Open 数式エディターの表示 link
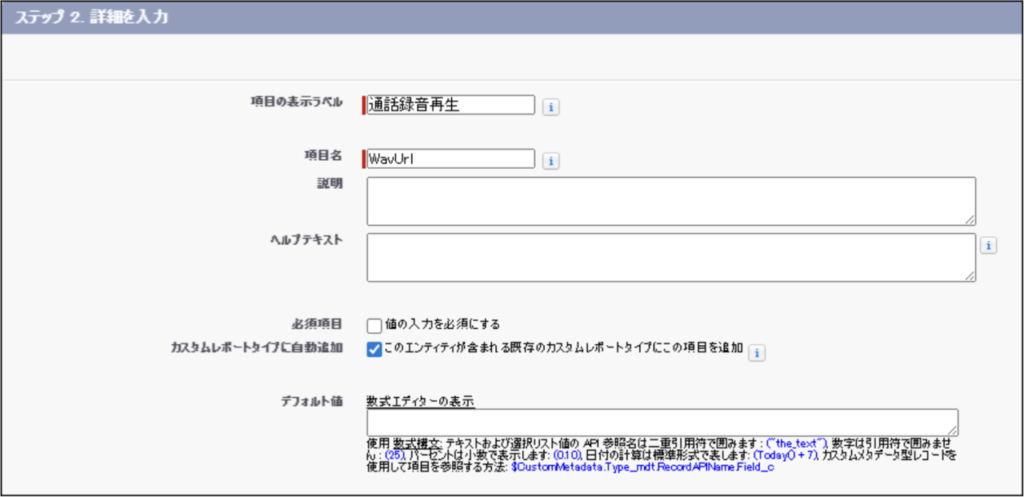The image size is (1024, 497). click(420, 402)
